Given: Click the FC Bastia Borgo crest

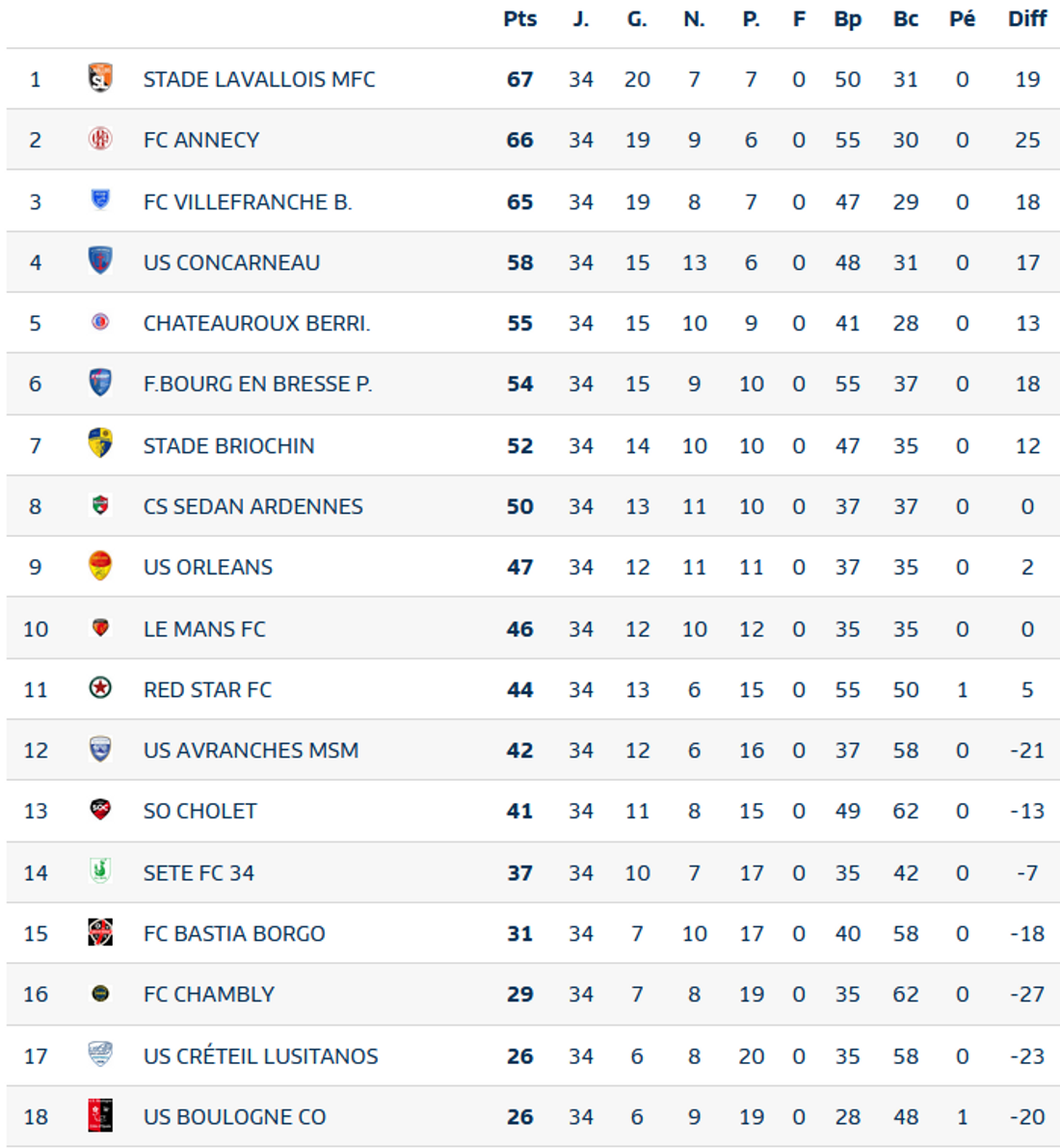Looking at the screenshot, I should point(100,933).
